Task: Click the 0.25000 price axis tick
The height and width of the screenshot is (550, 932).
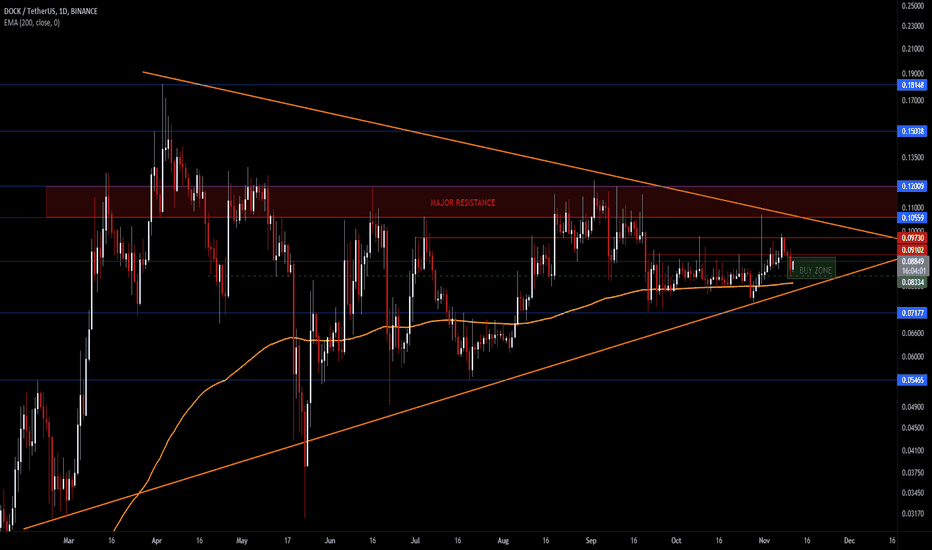Action: pyautogui.click(x=912, y=6)
